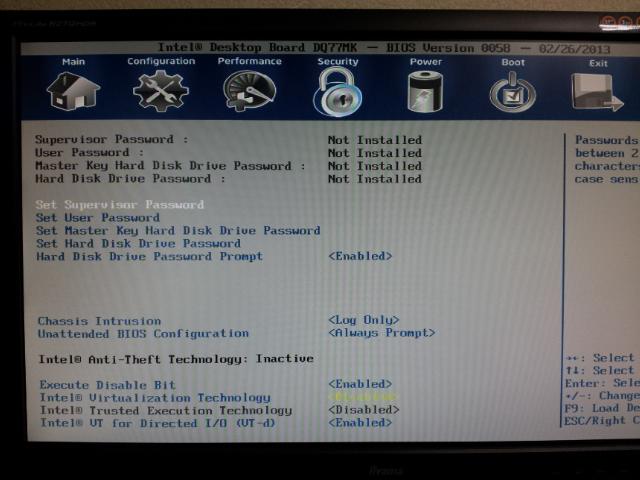The width and height of the screenshot is (640, 480).
Task: Switch to the Security tab label
Action: click(x=338, y=62)
